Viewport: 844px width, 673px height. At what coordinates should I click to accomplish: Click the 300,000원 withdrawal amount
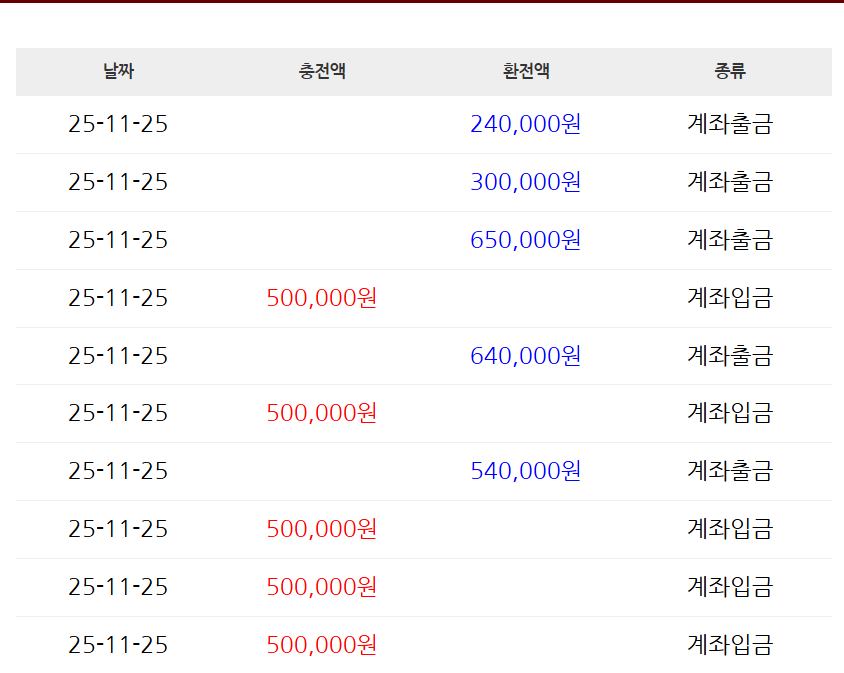(x=526, y=182)
